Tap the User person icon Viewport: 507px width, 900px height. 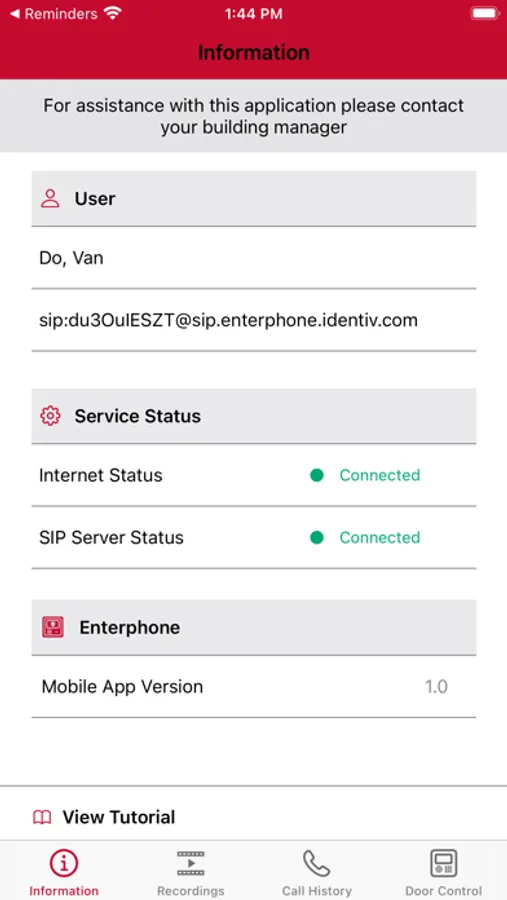(x=51, y=199)
